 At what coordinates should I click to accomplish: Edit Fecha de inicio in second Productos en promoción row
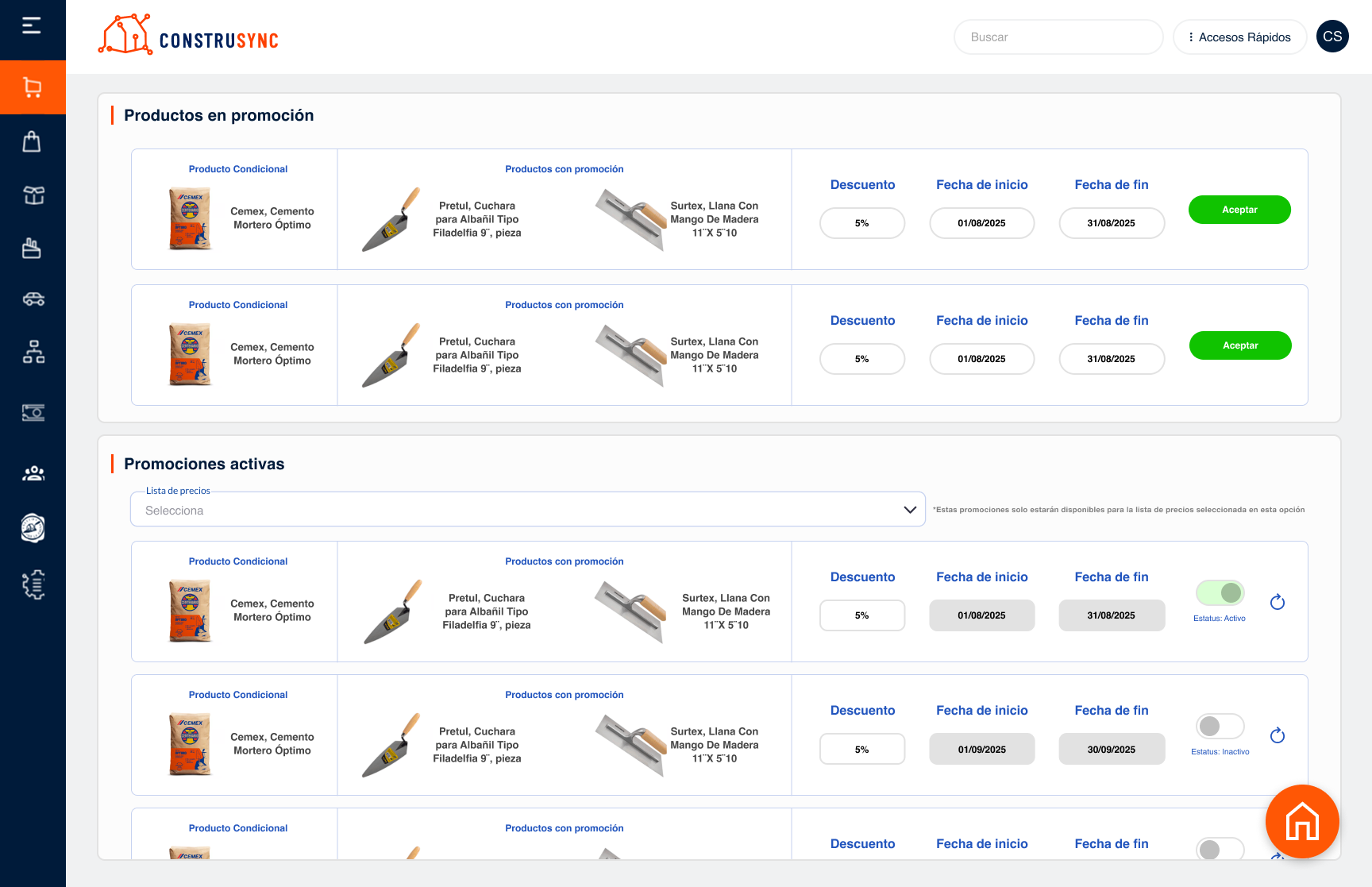pyautogui.click(x=982, y=359)
